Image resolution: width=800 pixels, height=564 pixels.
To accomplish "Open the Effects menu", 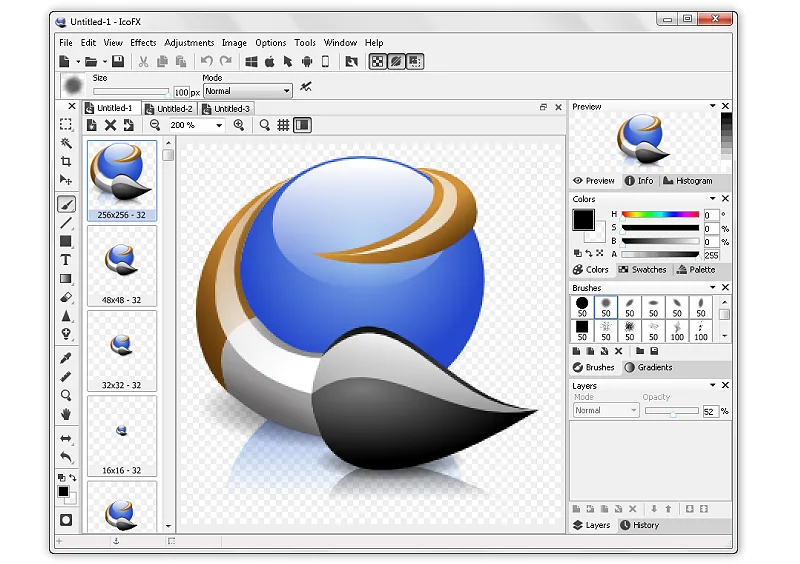I will [x=143, y=43].
